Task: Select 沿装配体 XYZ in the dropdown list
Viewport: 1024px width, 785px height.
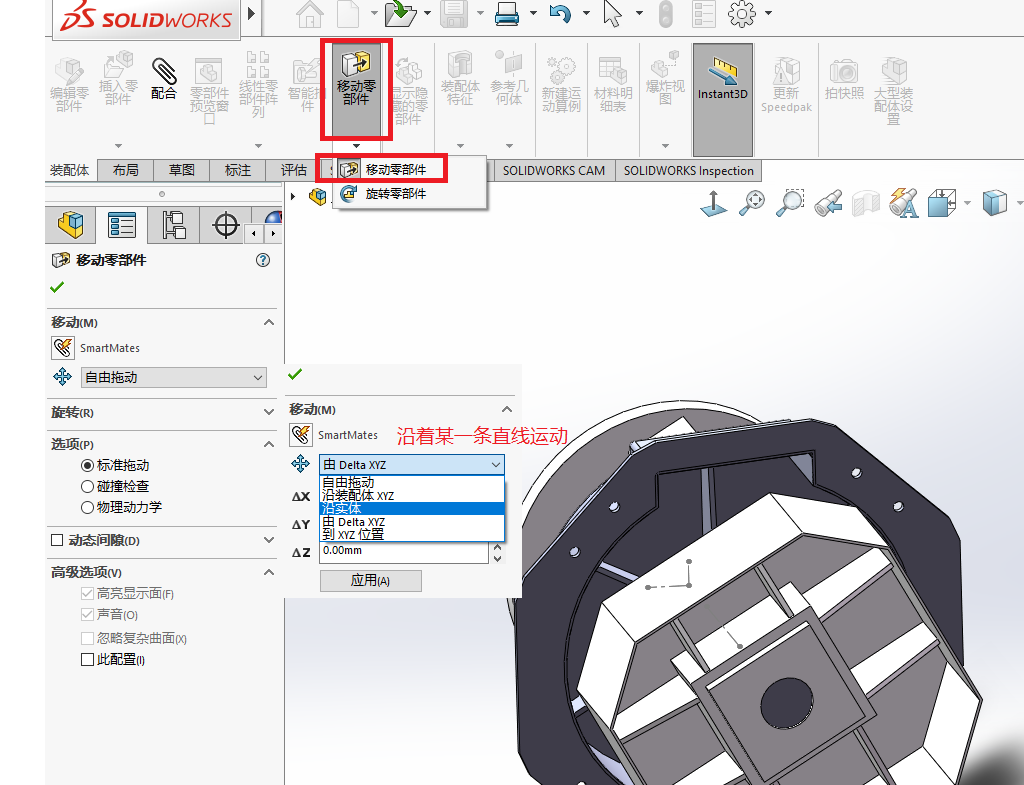Action: [x=412, y=496]
